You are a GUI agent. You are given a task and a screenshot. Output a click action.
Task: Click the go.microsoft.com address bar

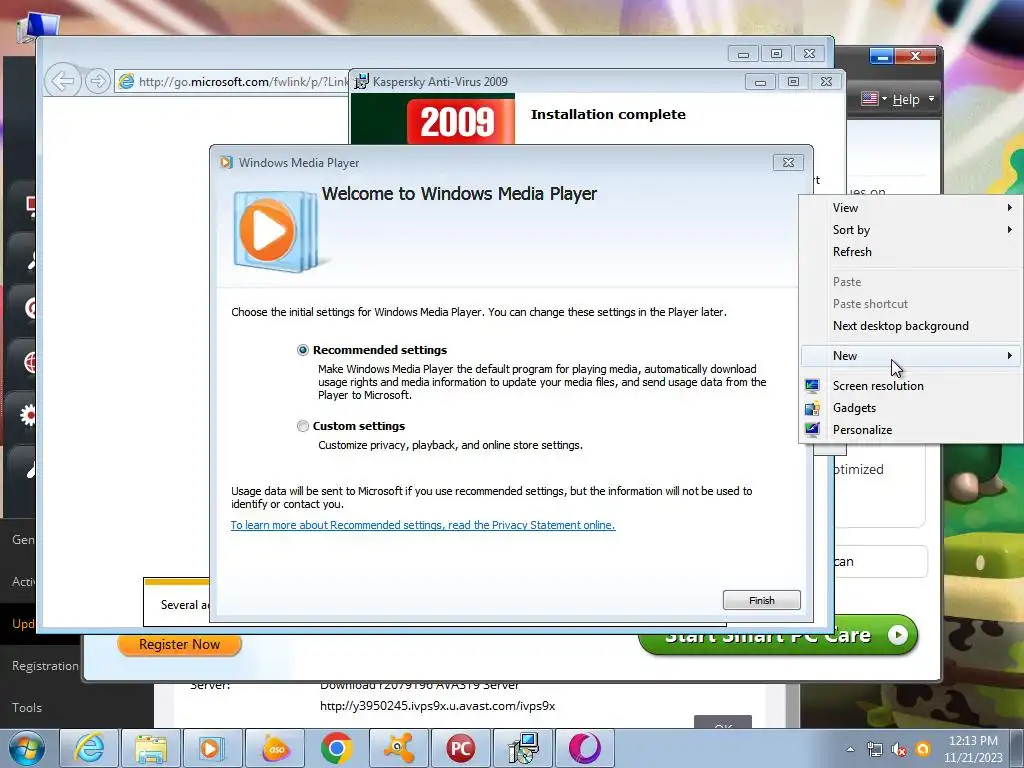pyautogui.click(x=232, y=82)
